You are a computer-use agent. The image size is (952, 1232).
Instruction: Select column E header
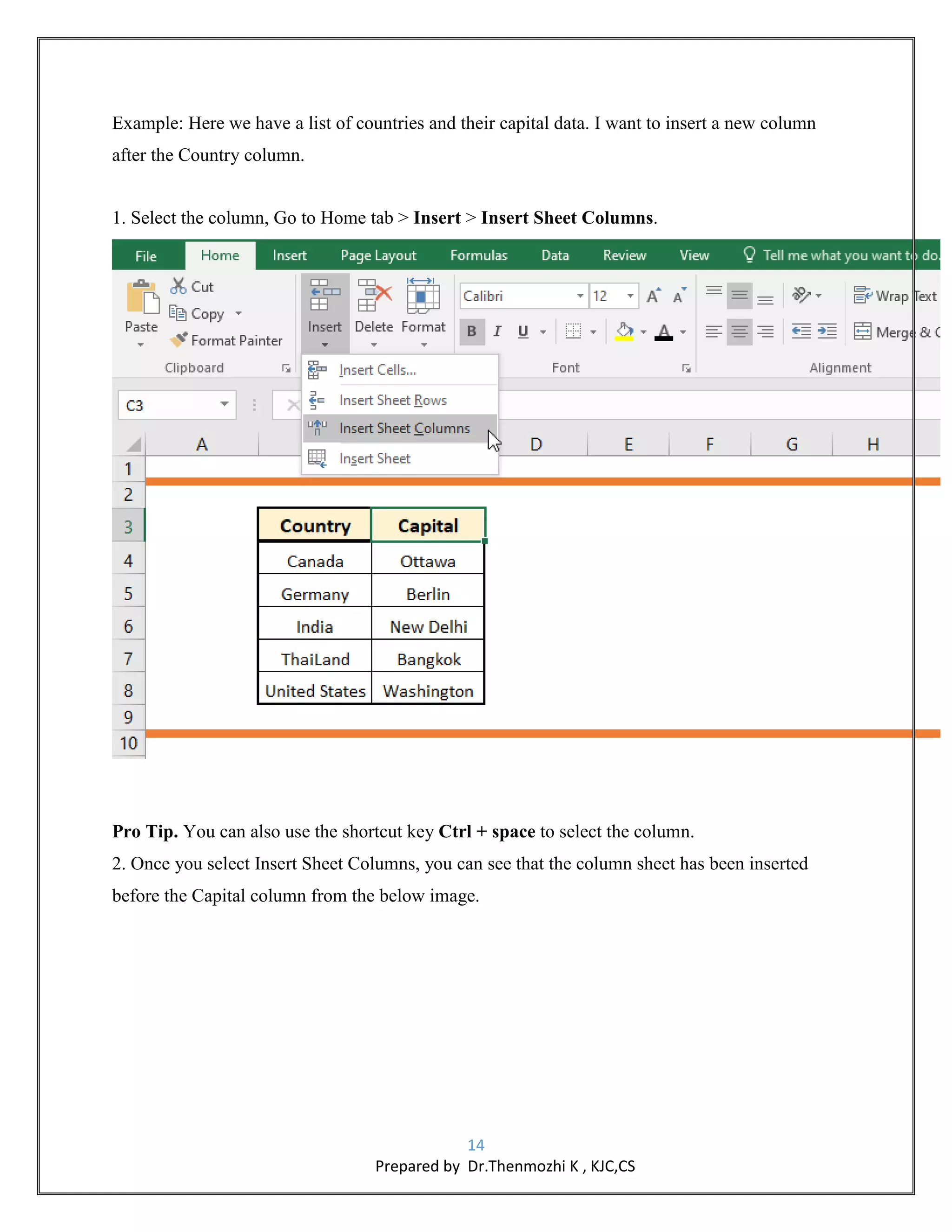coord(628,444)
